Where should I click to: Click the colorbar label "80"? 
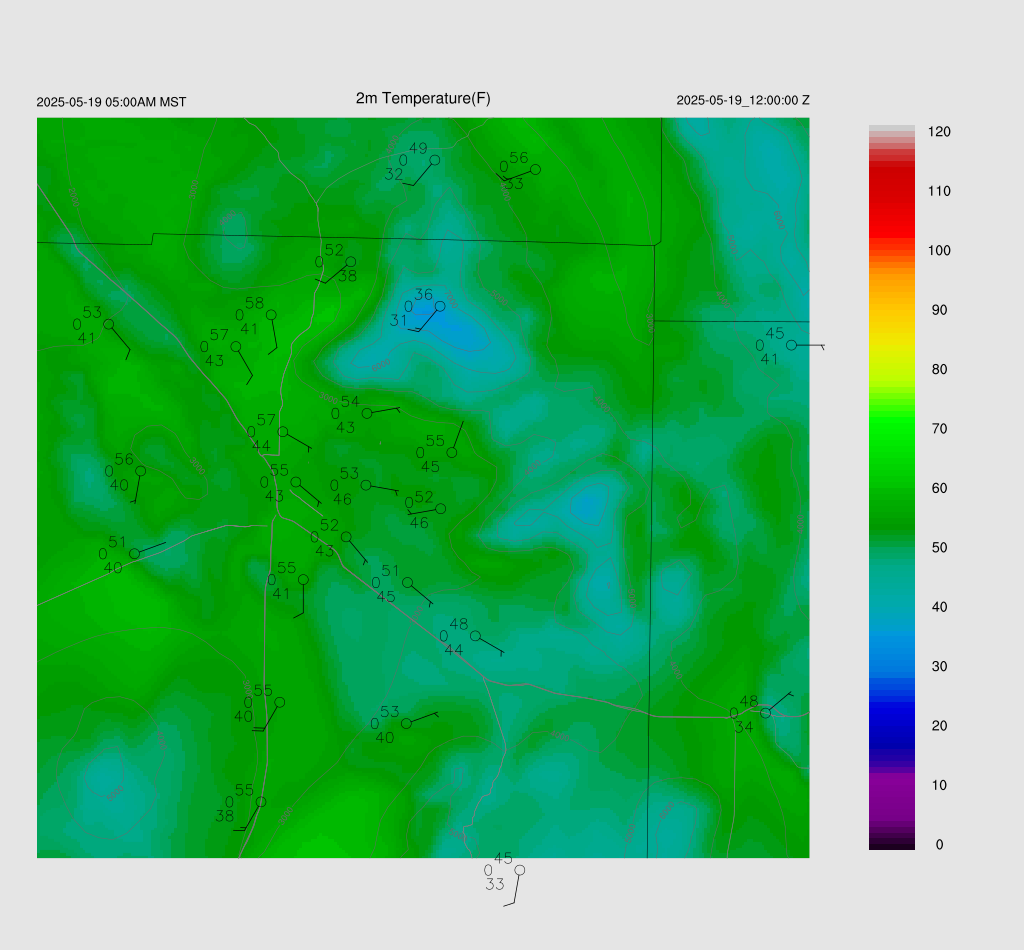pyautogui.click(x=939, y=370)
